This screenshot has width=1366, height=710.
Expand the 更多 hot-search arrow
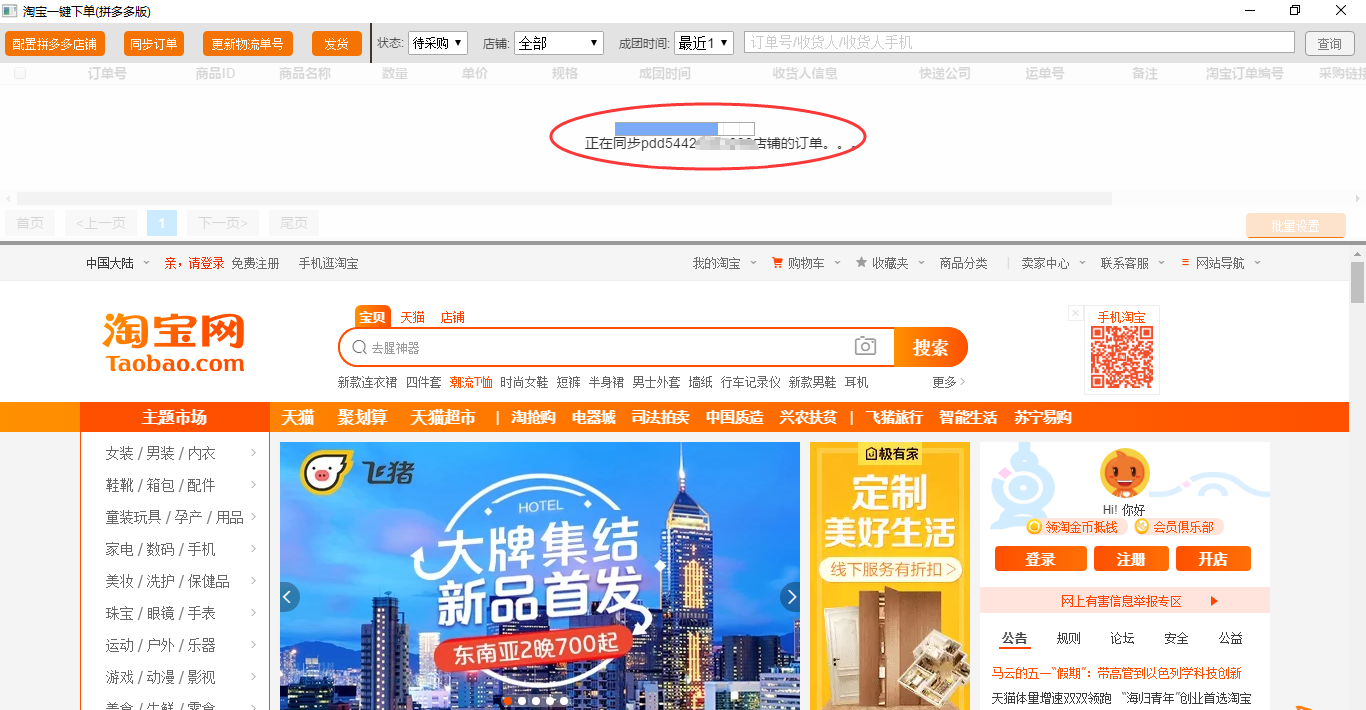point(963,382)
